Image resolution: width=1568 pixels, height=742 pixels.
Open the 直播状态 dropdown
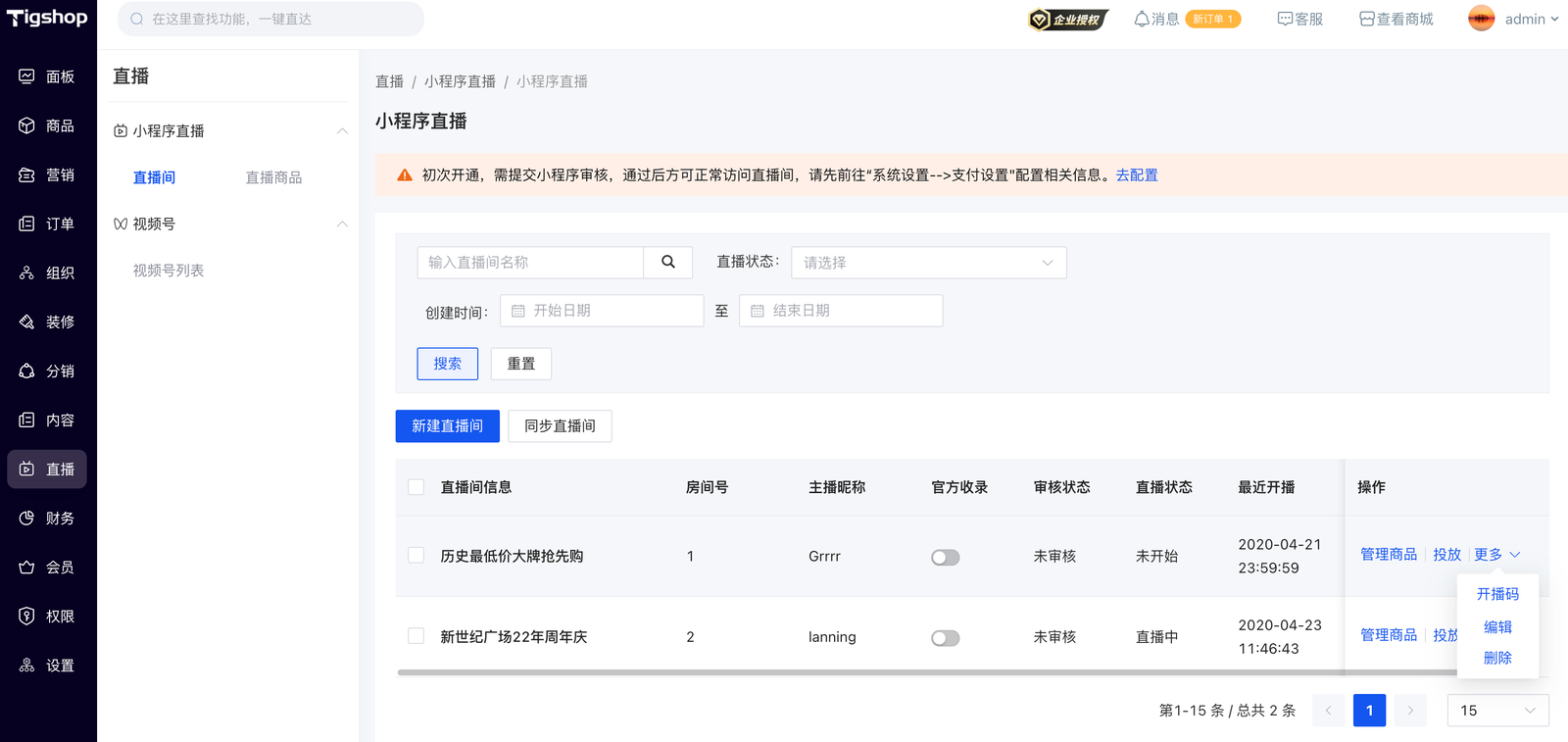point(928,263)
